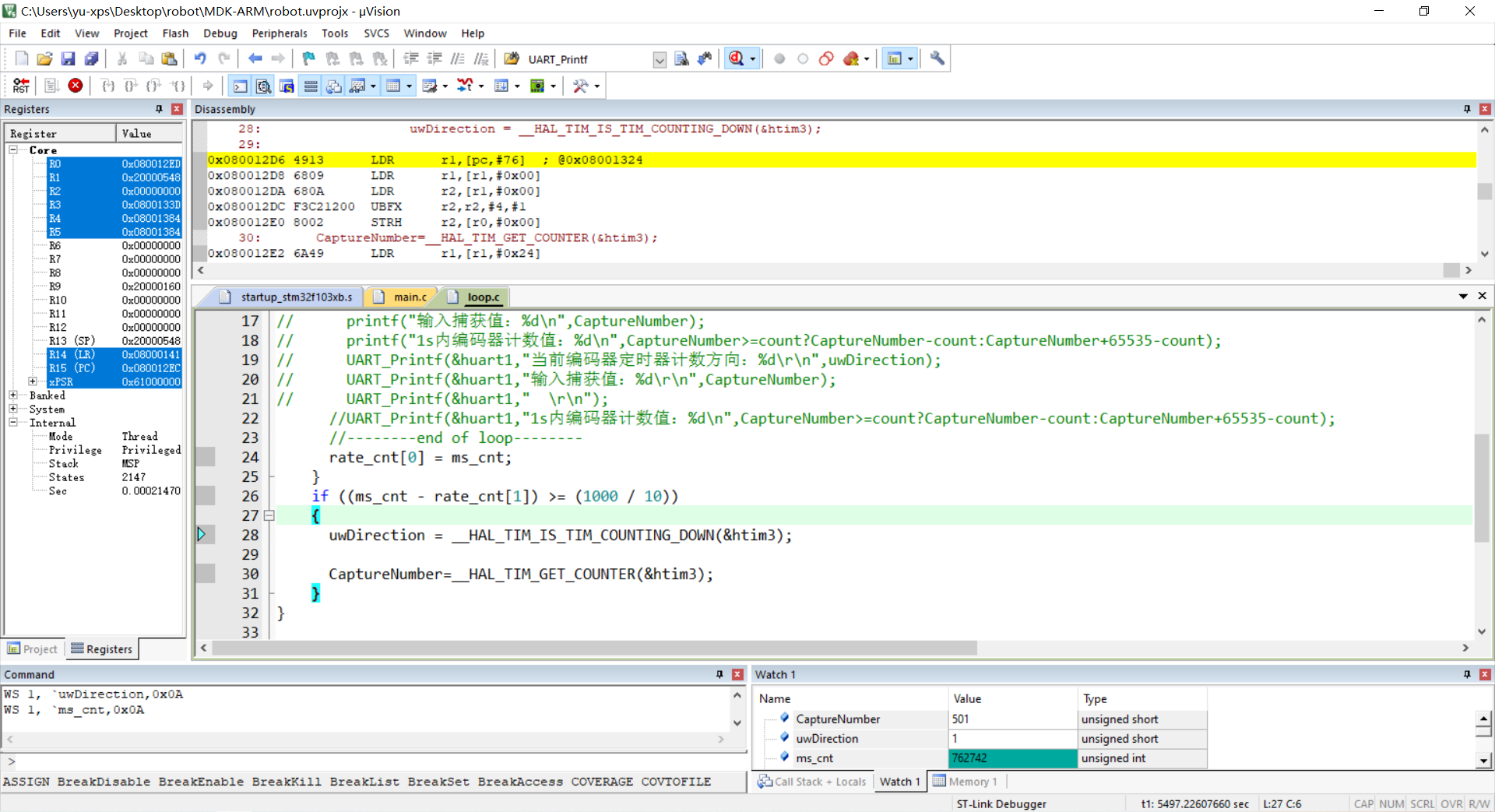Screen dimensions: 1495x812
Task: Open the Command Window
Action: (240, 86)
